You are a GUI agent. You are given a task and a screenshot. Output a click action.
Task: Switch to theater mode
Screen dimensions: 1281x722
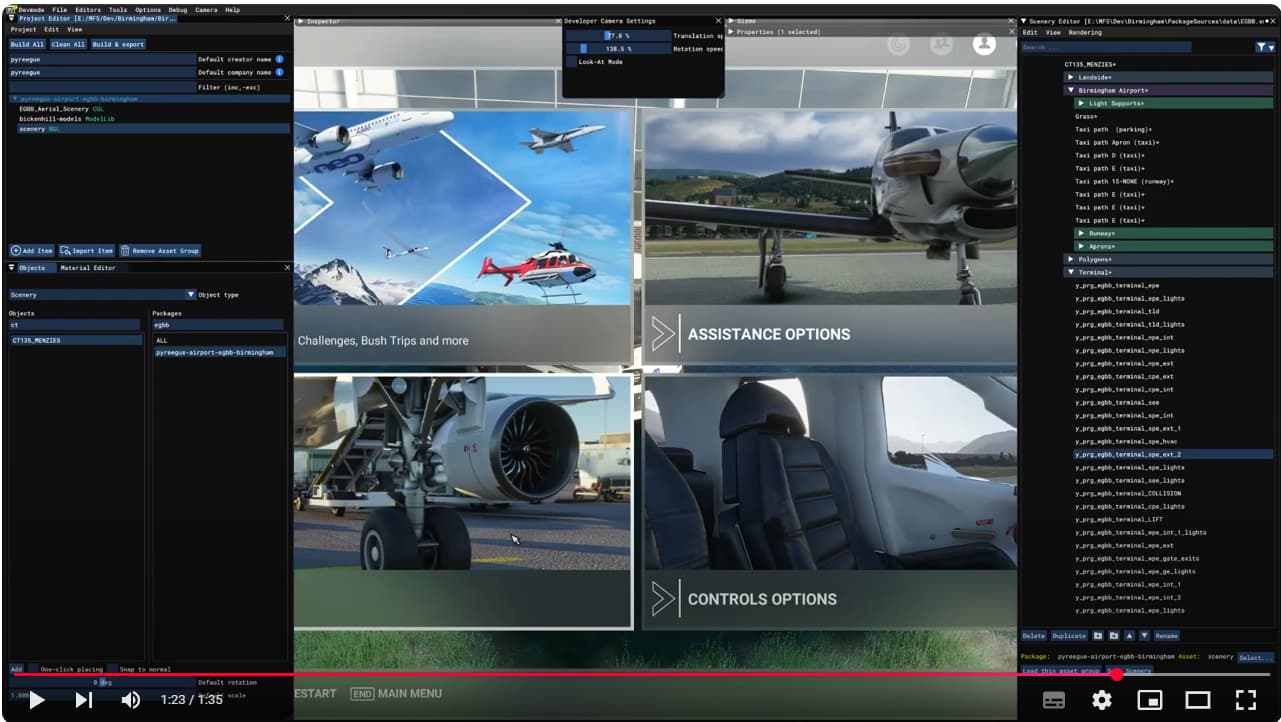[1198, 700]
